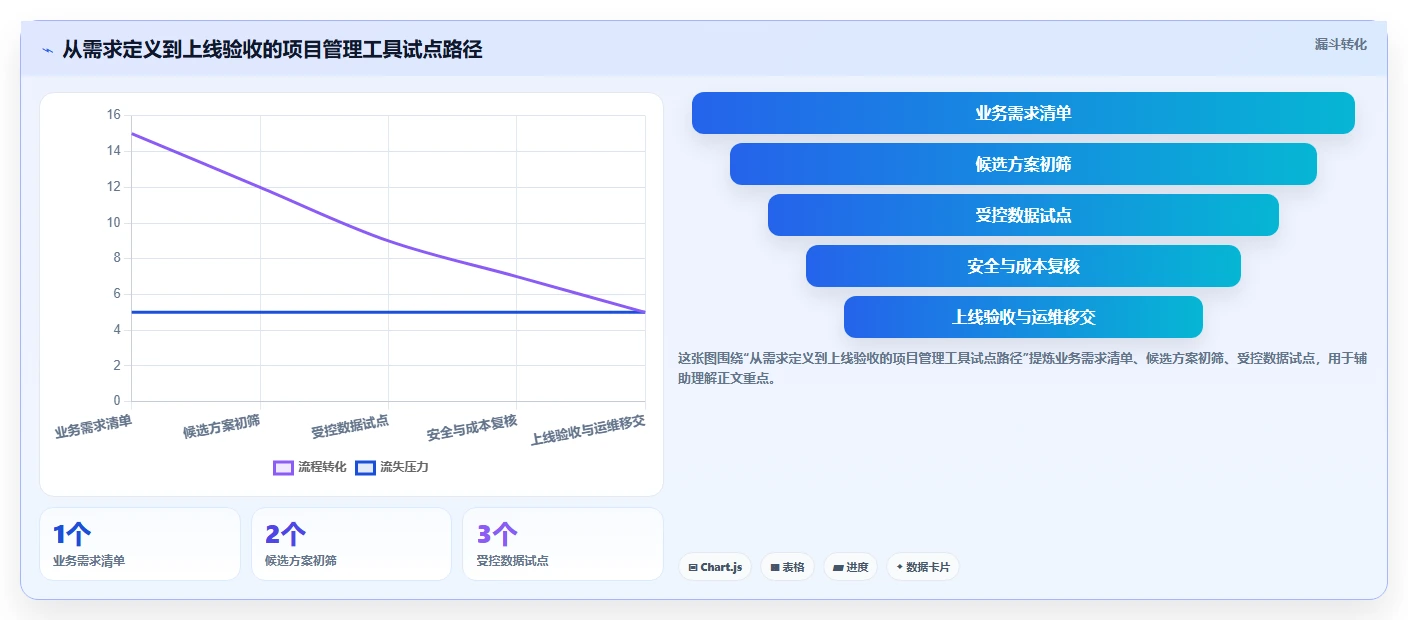Screen dimensions: 1408x620
Task: Click the description paragraph below the funnel
Action: (1022, 368)
